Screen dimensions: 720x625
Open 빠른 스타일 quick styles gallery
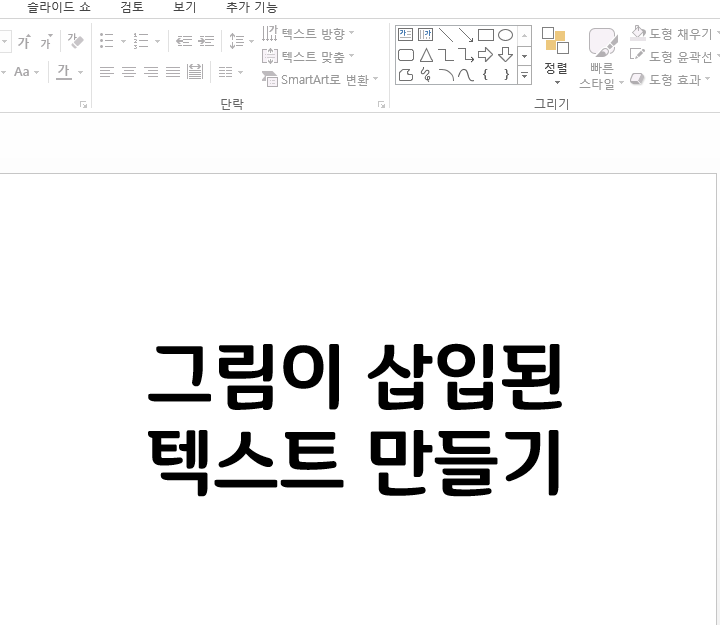602,58
